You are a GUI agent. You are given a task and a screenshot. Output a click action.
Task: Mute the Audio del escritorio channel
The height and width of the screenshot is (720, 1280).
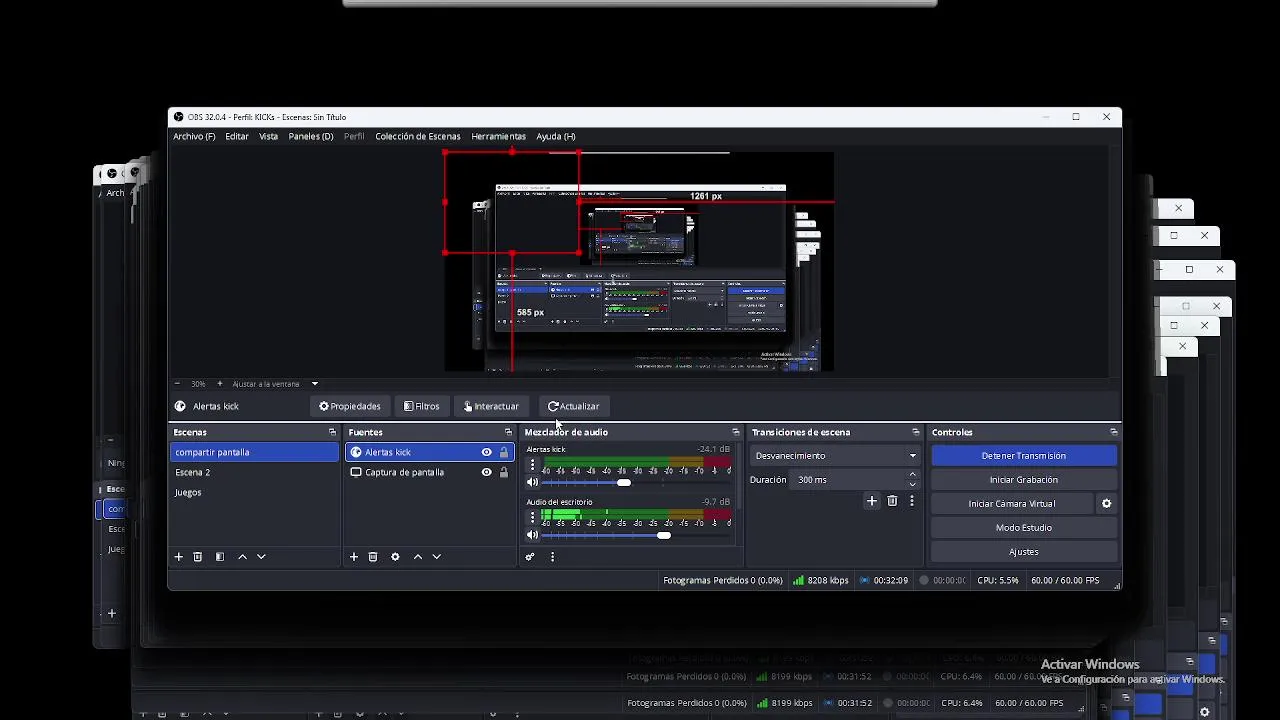coord(532,535)
